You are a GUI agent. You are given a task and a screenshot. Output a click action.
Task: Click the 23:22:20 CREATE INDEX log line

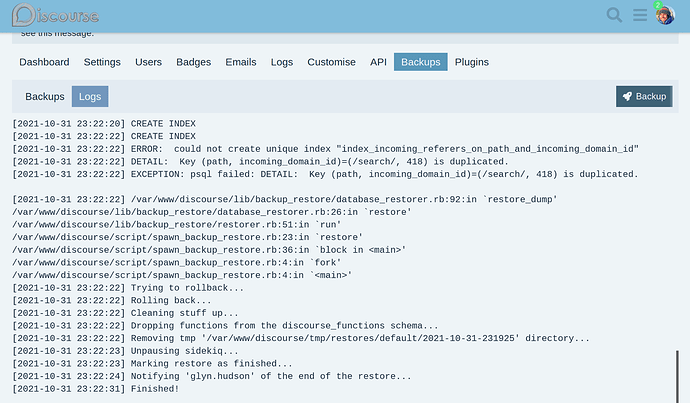coord(104,124)
